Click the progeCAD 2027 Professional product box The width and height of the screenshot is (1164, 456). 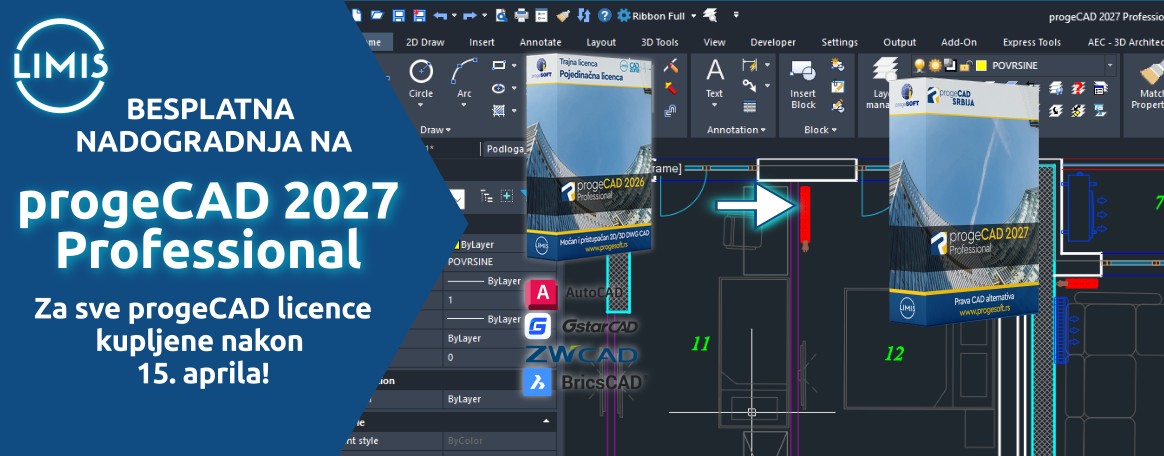point(965,201)
